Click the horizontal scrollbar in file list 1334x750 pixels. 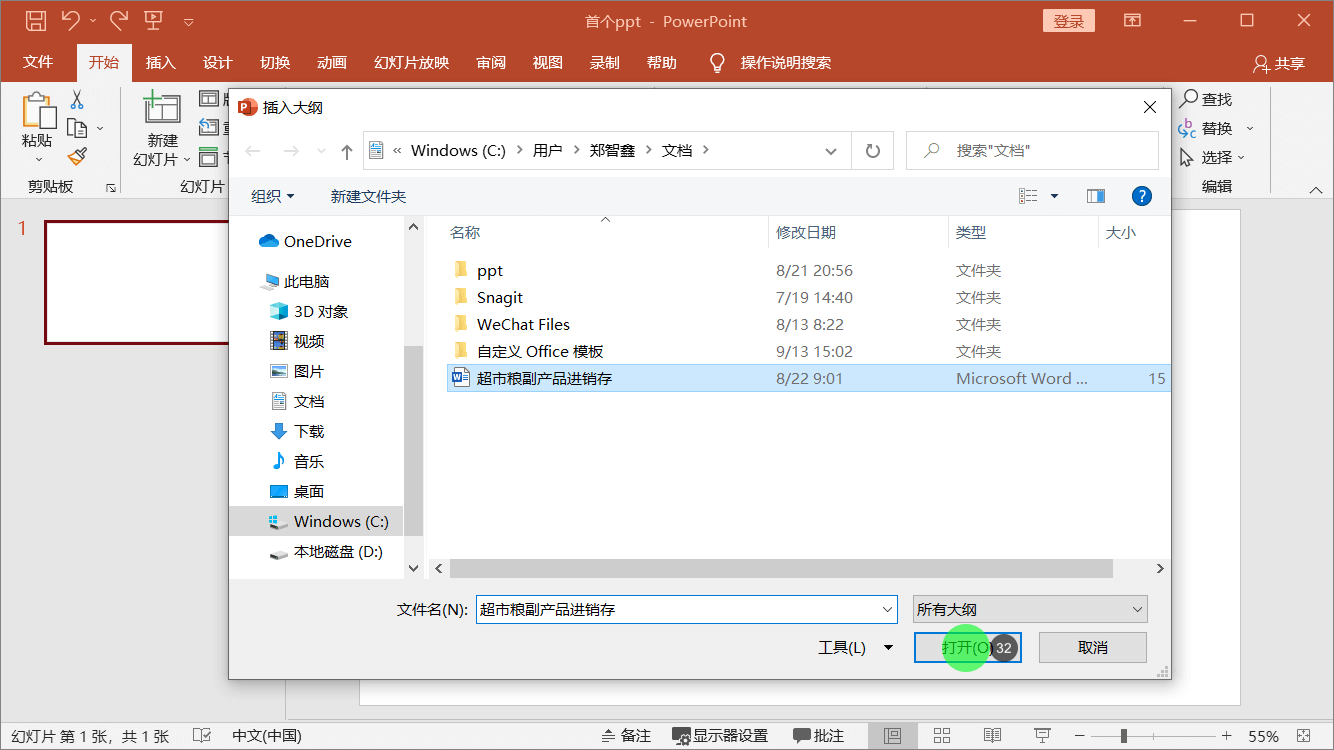coord(781,568)
